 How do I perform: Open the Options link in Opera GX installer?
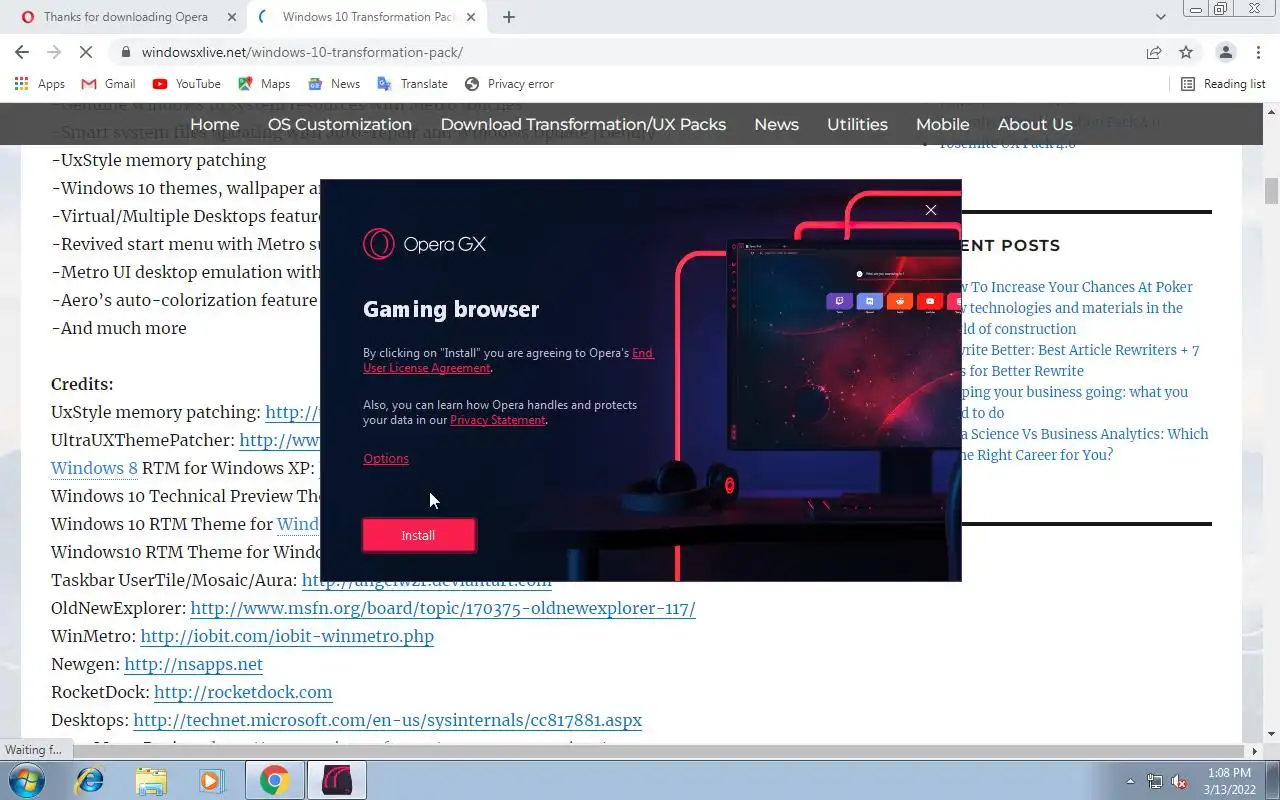point(386,458)
